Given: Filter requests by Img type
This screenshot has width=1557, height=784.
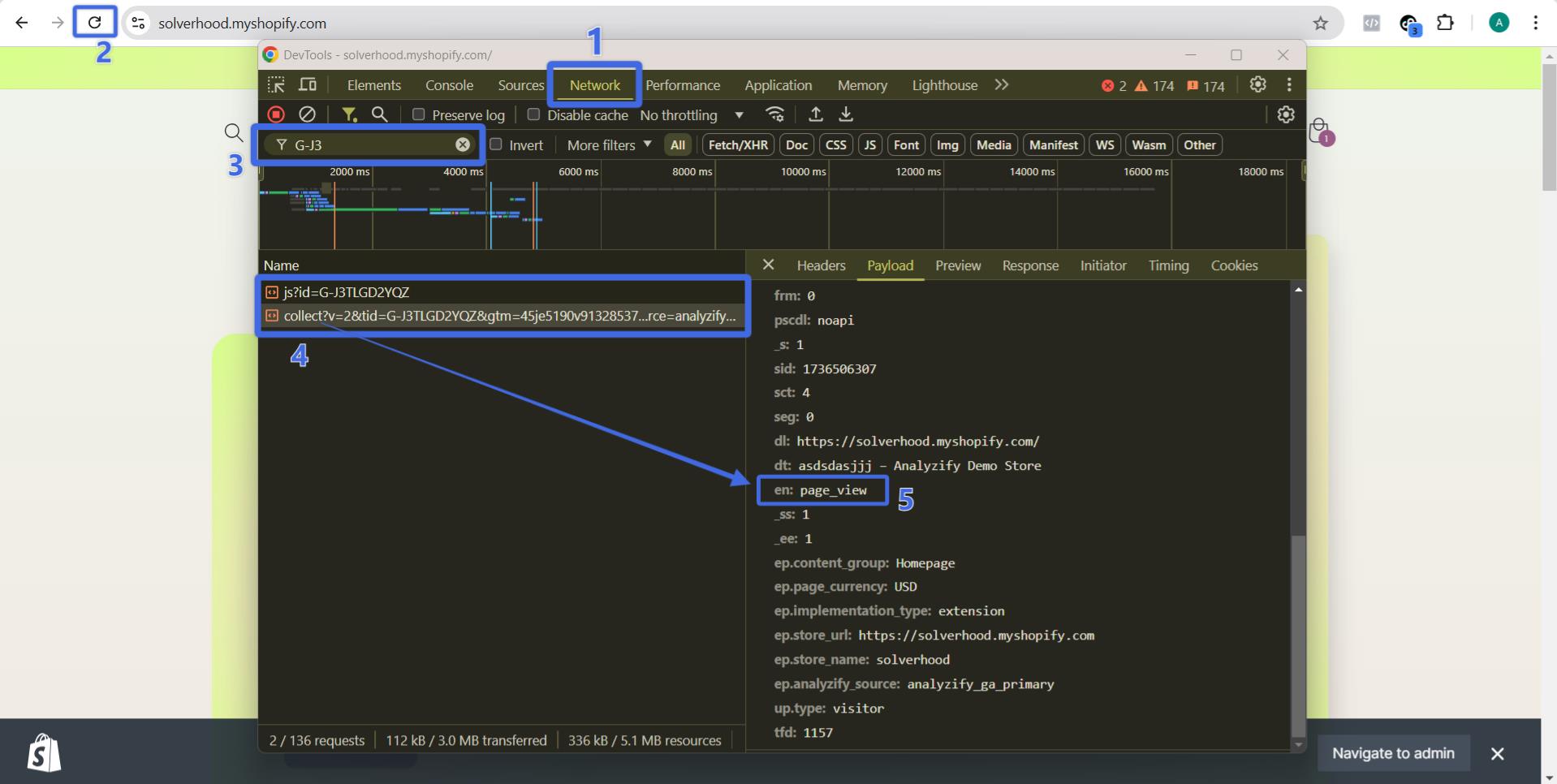Looking at the screenshot, I should (947, 144).
